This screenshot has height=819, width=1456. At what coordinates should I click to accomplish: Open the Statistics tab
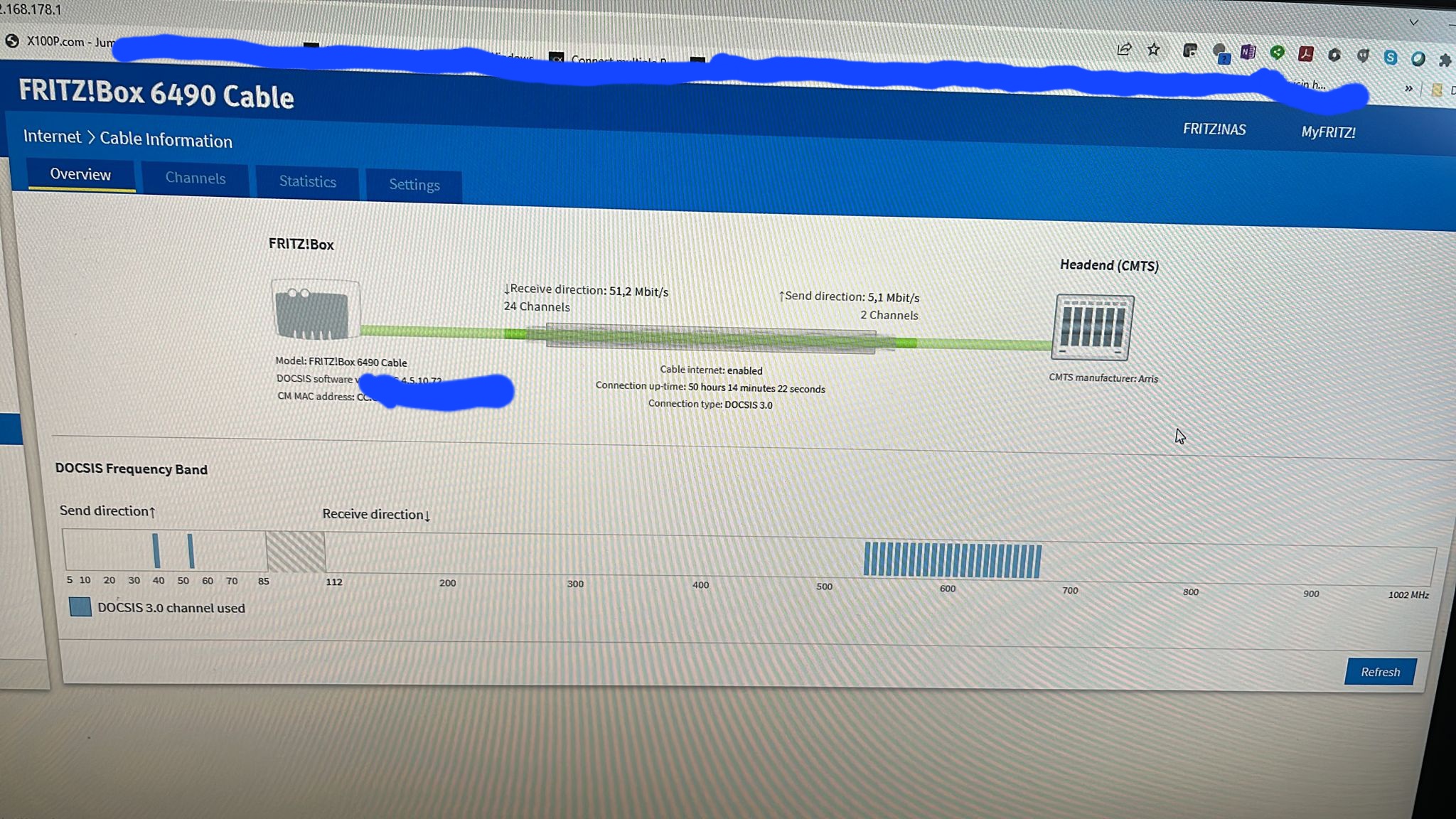(307, 181)
